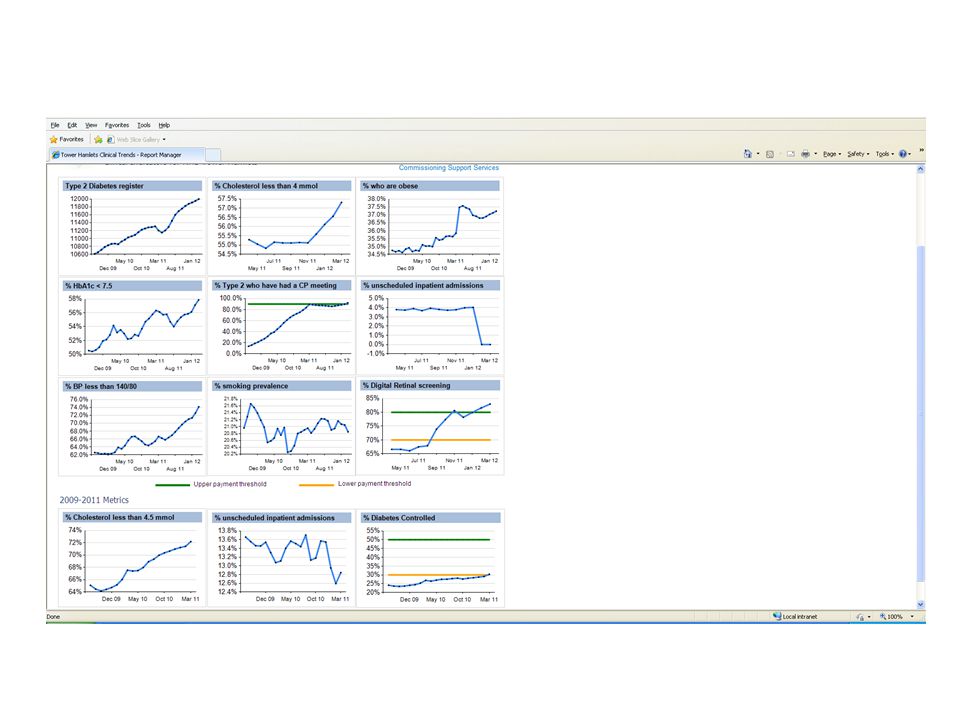960x720 pixels.
Task: Expand zoom level dropdown arrow
Action: (x=912, y=617)
